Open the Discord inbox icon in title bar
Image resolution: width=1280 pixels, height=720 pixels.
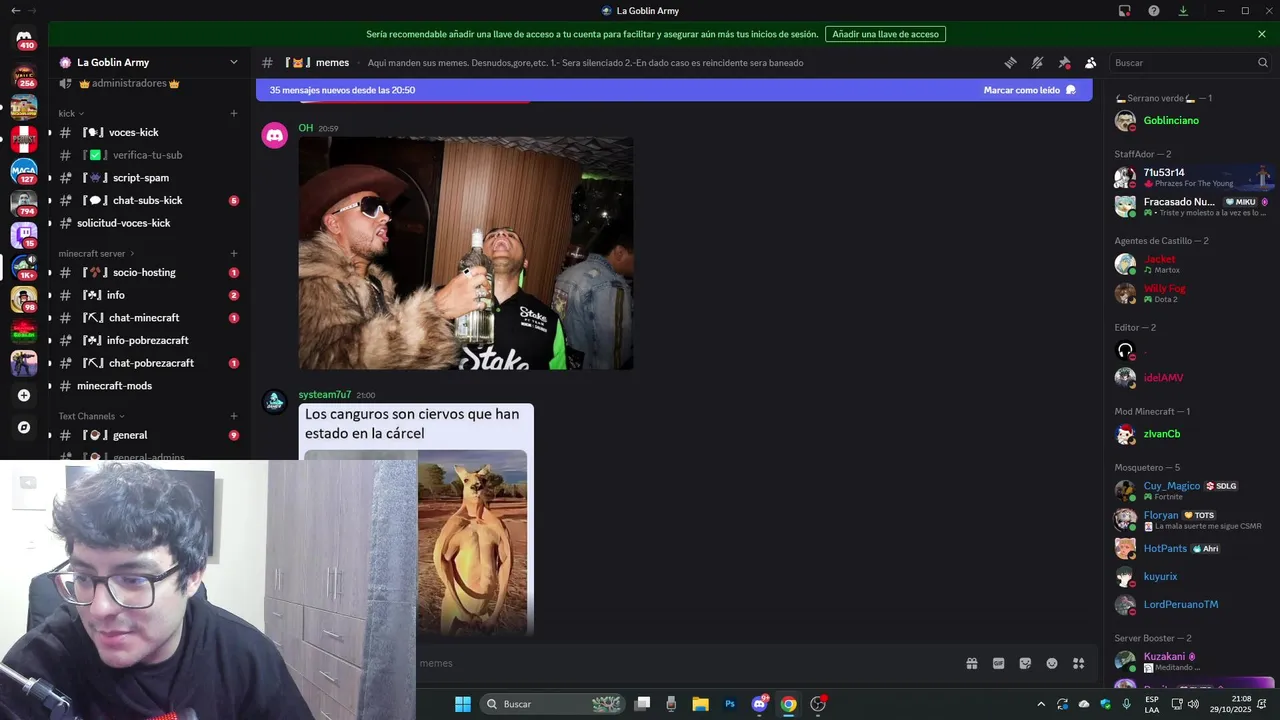[x=1125, y=11]
